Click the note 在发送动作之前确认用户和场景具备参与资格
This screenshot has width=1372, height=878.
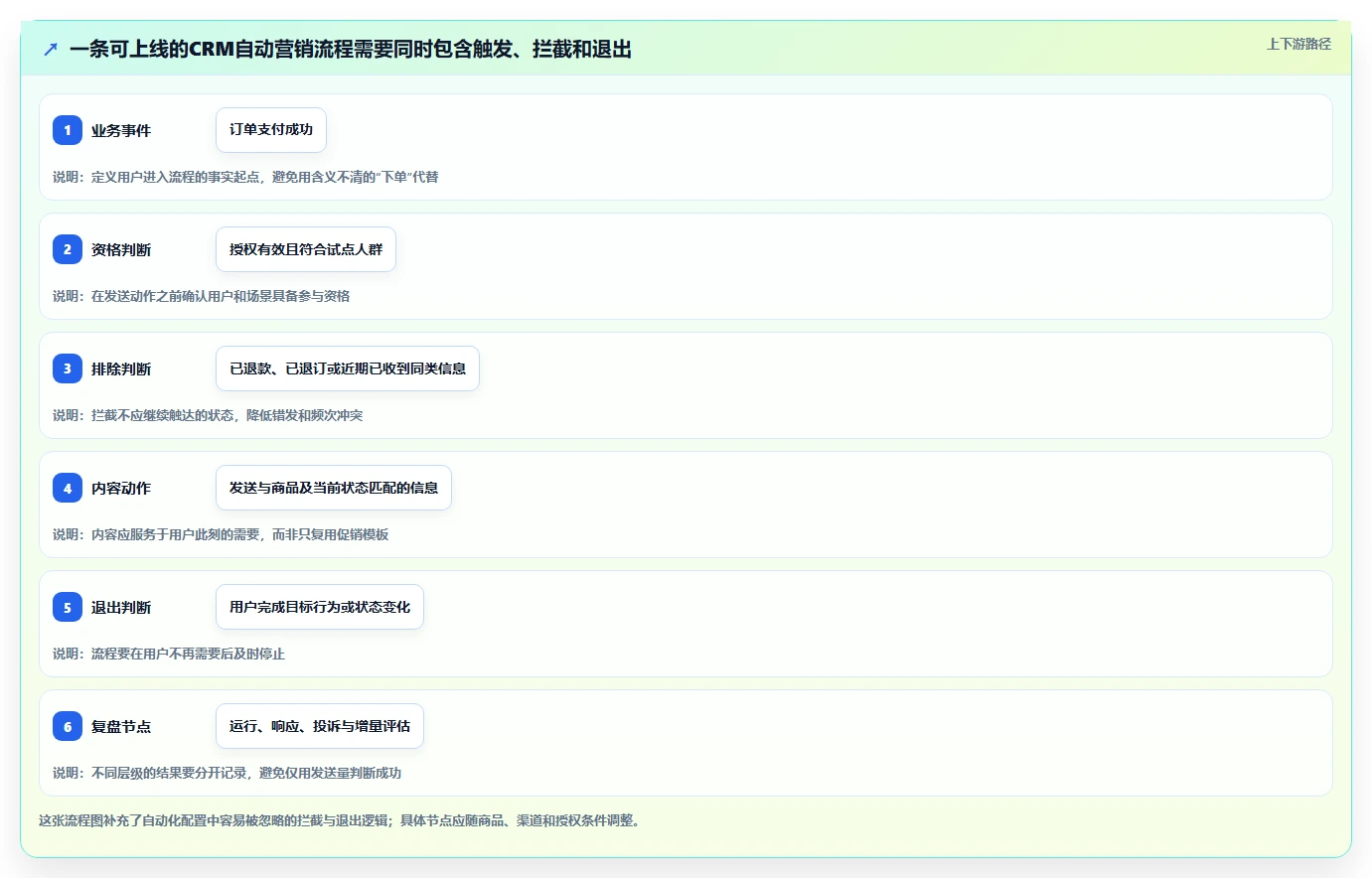point(202,296)
